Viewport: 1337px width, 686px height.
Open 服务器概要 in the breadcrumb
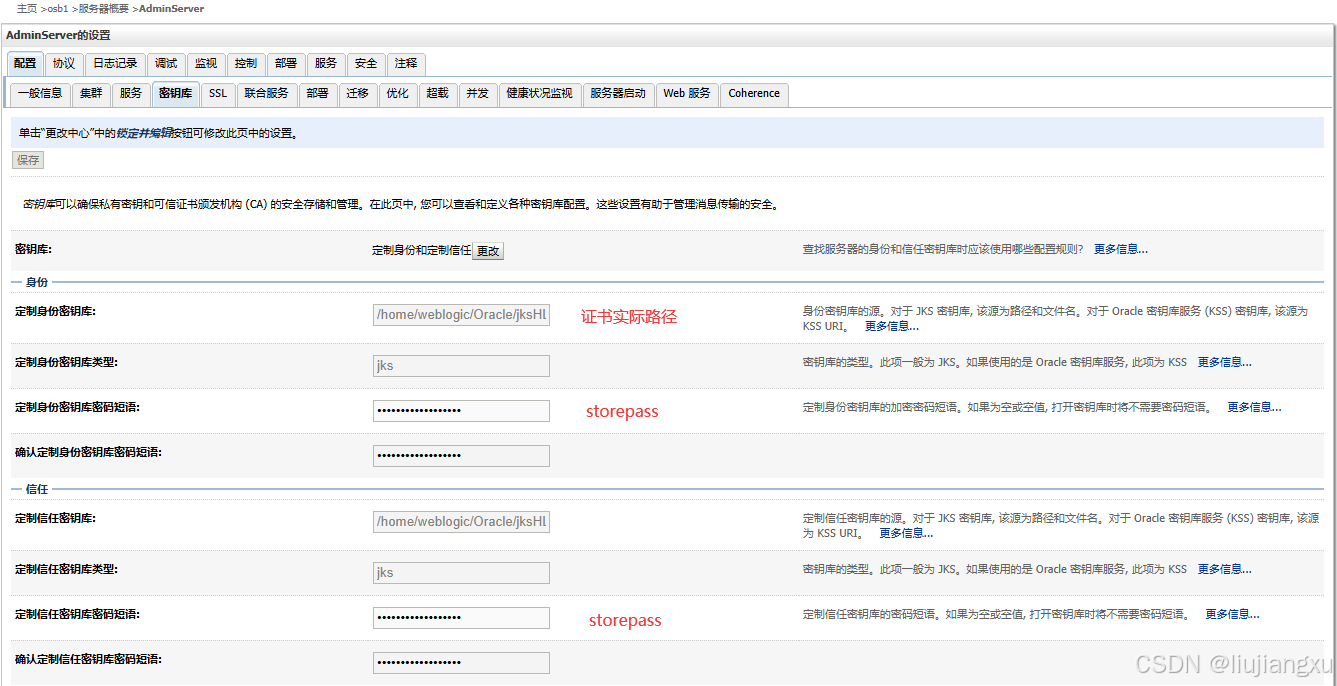[x=104, y=8]
